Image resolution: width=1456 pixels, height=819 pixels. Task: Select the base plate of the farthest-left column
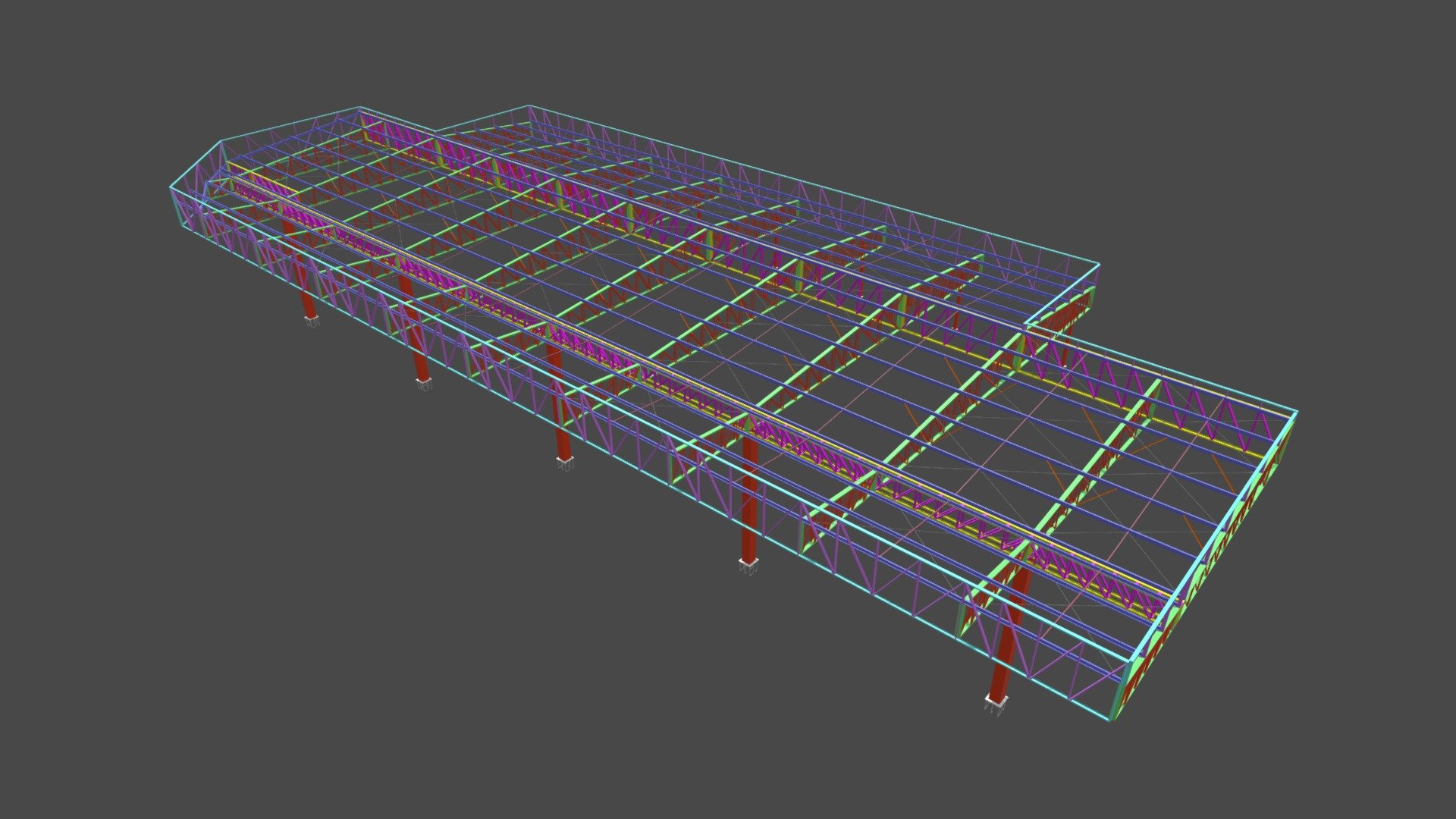click(313, 322)
